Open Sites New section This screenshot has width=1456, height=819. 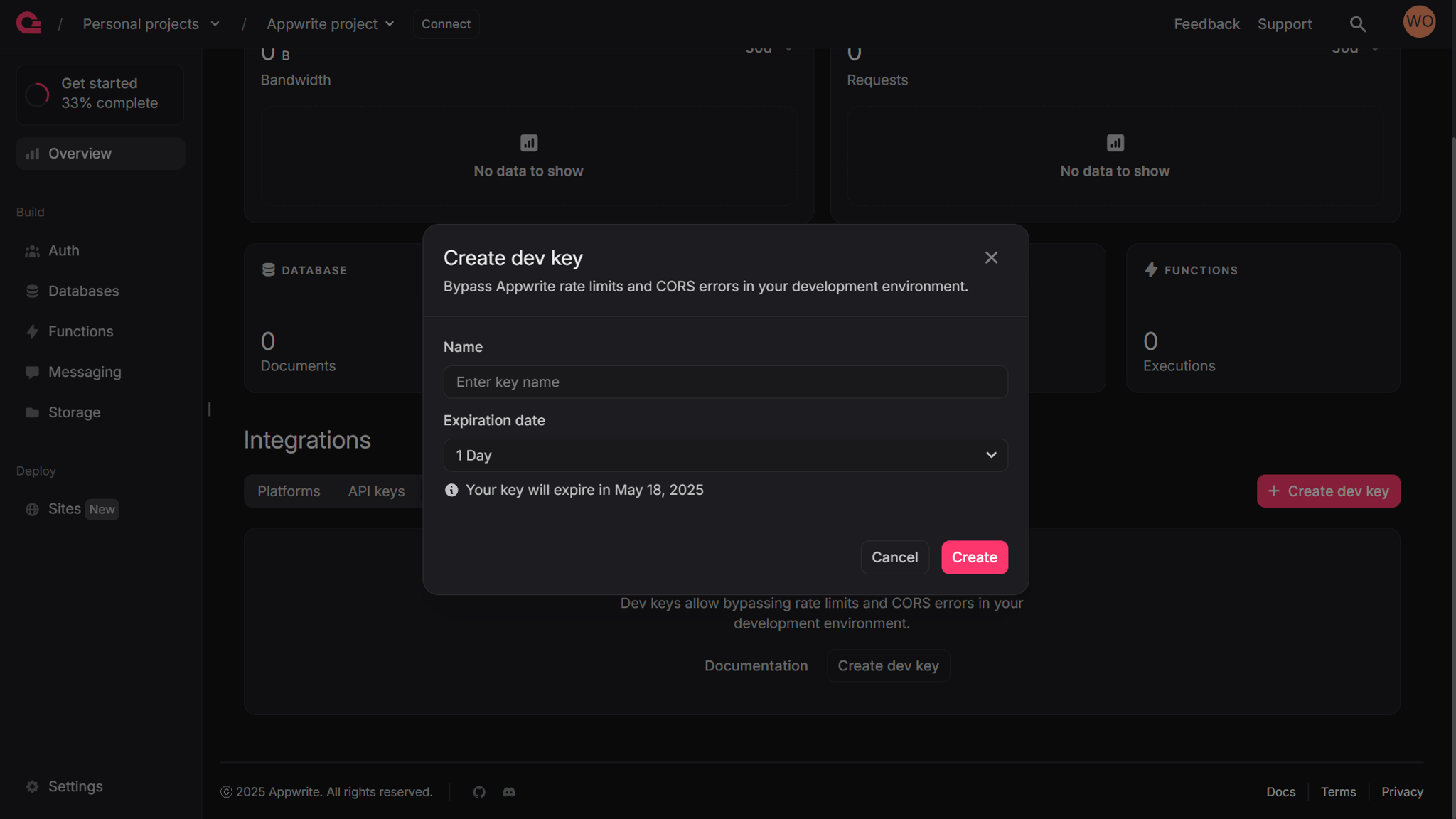[x=100, y=509]
